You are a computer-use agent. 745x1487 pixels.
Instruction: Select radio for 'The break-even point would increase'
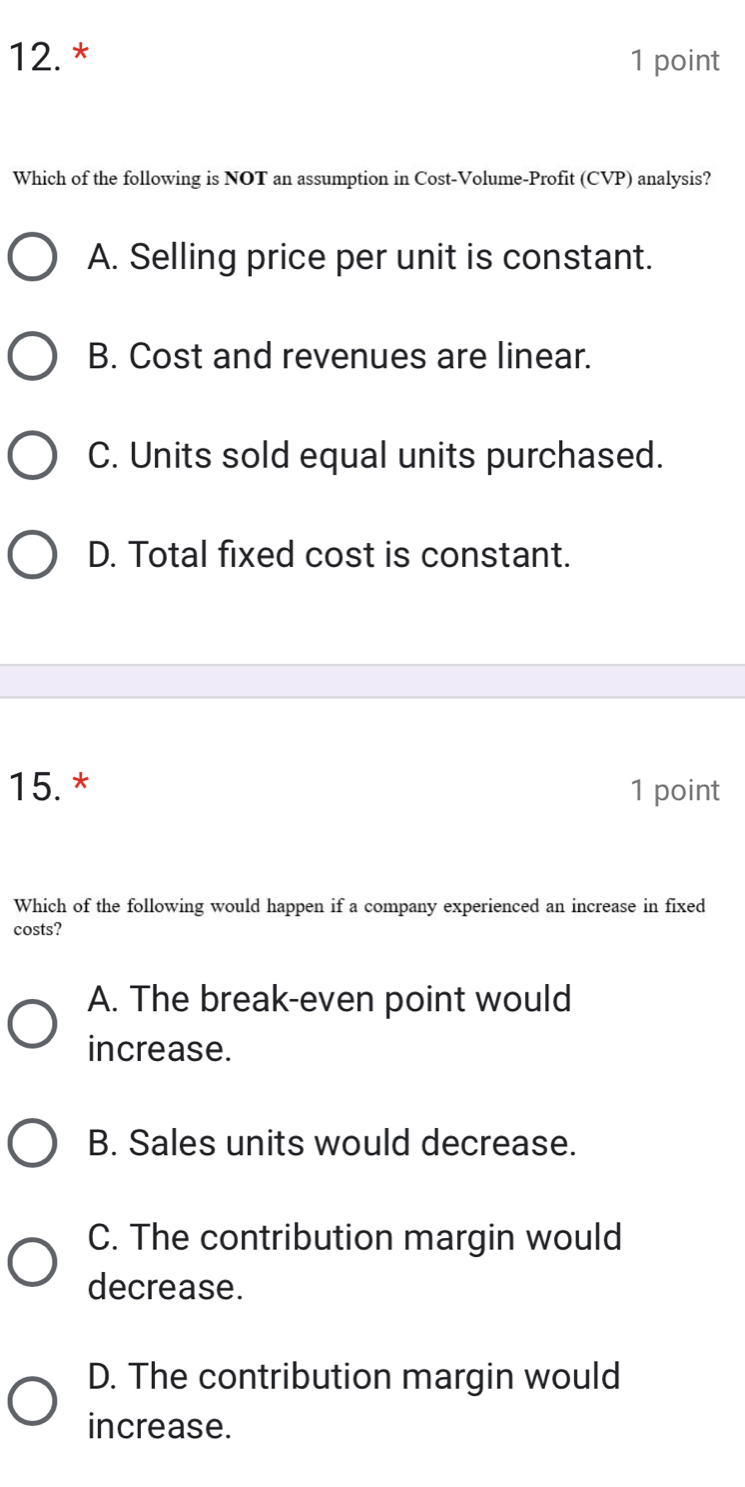tap(33, 1024)
